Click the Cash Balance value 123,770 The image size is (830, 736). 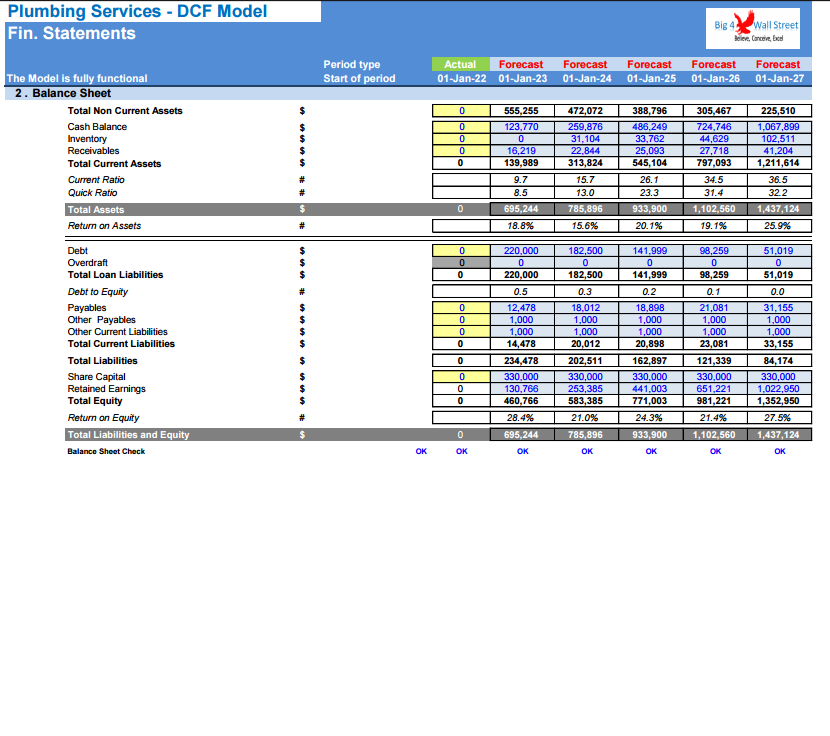[522, 127]
